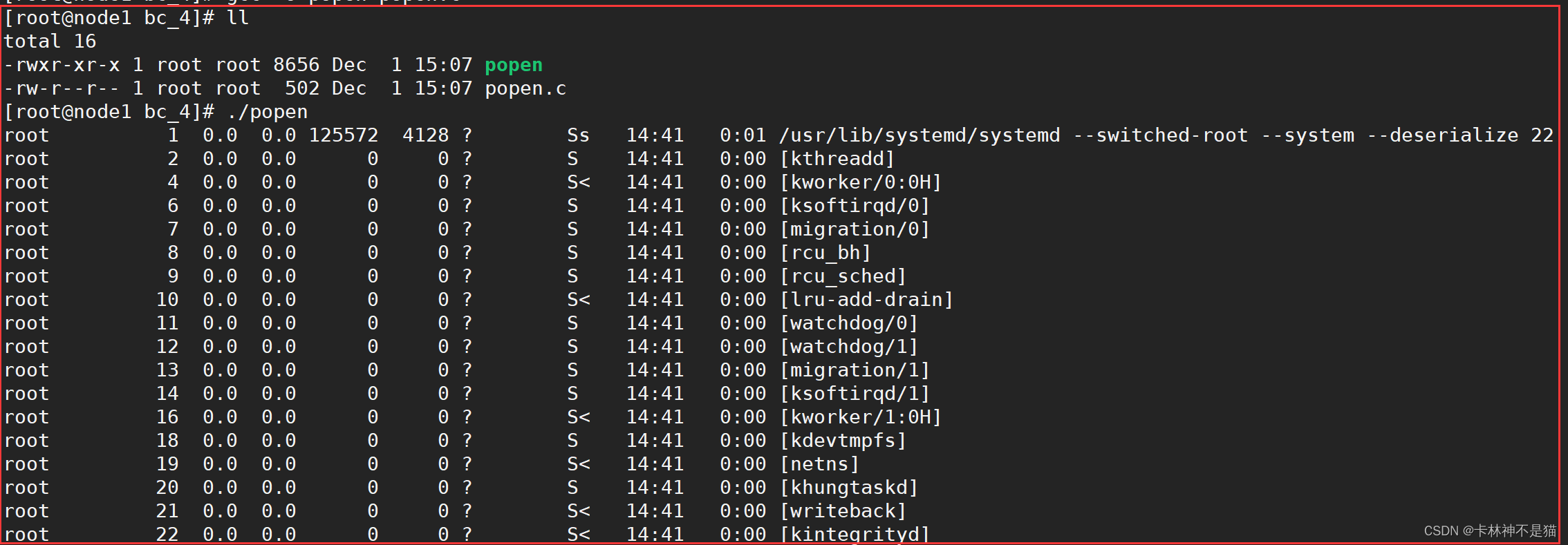
Task: Click the [kworker/0:0H] process name
Action: 861,182
